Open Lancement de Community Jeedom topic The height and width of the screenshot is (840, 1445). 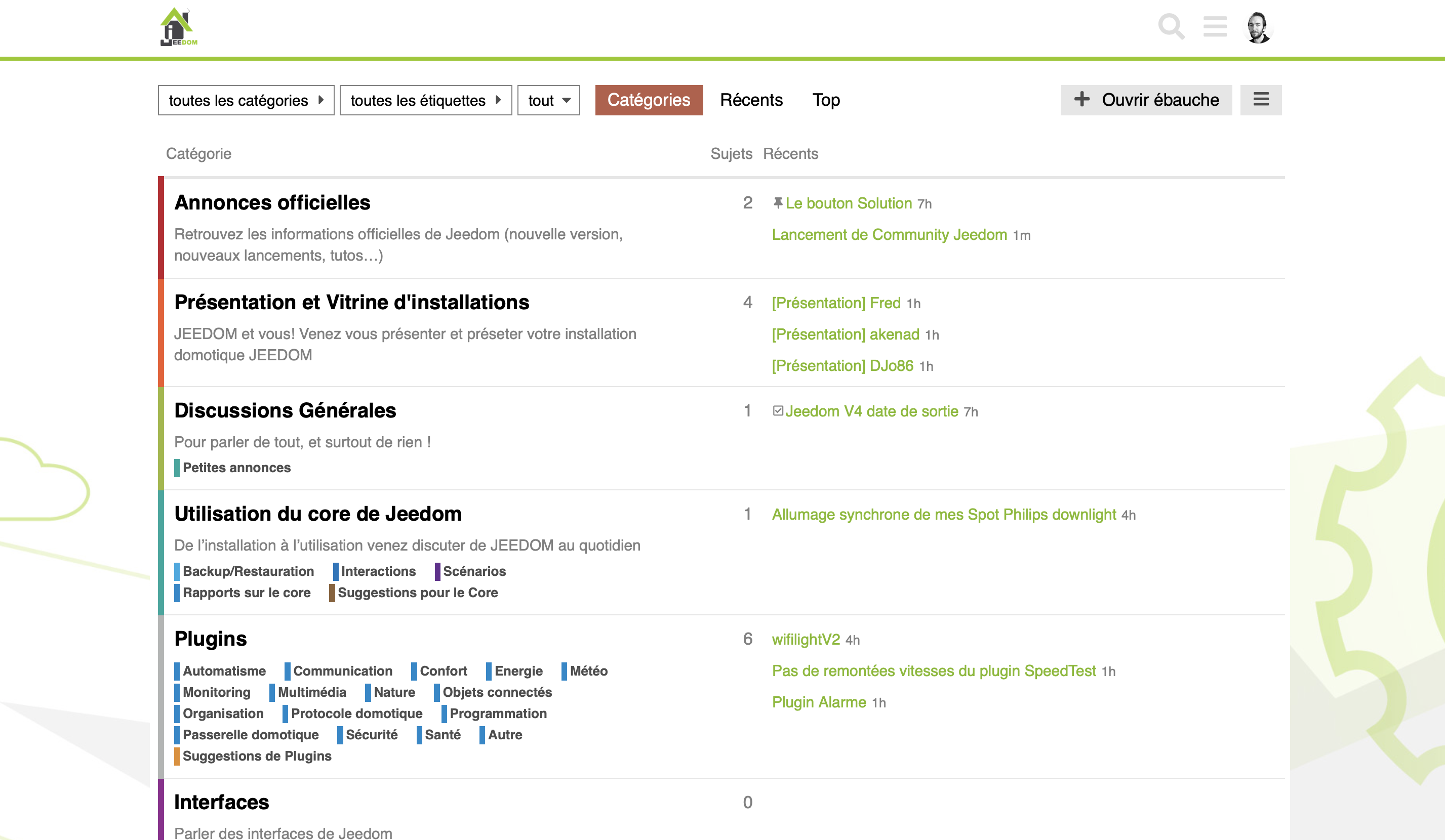point(889,234)
